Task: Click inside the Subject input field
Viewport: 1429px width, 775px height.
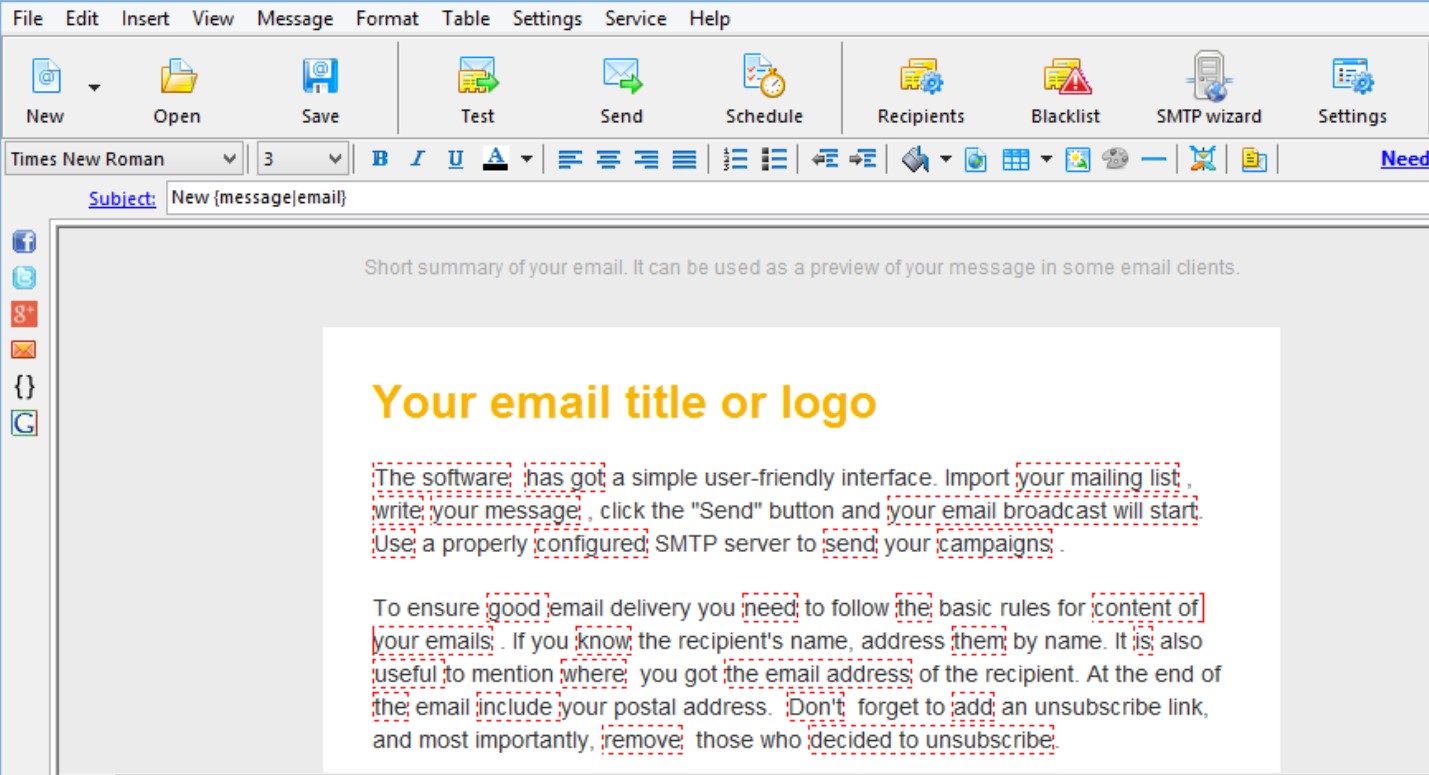Action: click(400, 197)
